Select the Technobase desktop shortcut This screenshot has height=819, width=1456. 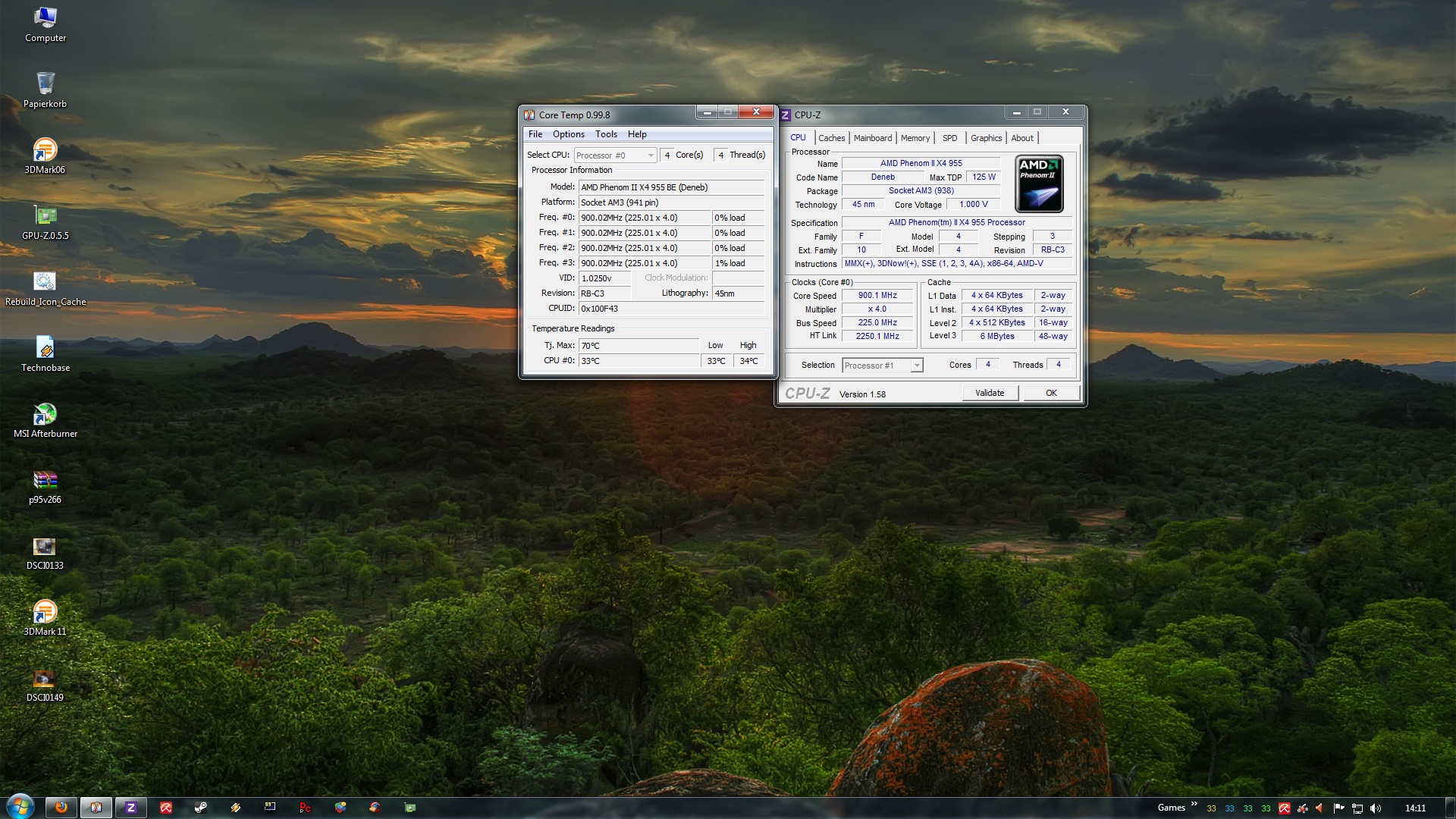pos(45,354)
